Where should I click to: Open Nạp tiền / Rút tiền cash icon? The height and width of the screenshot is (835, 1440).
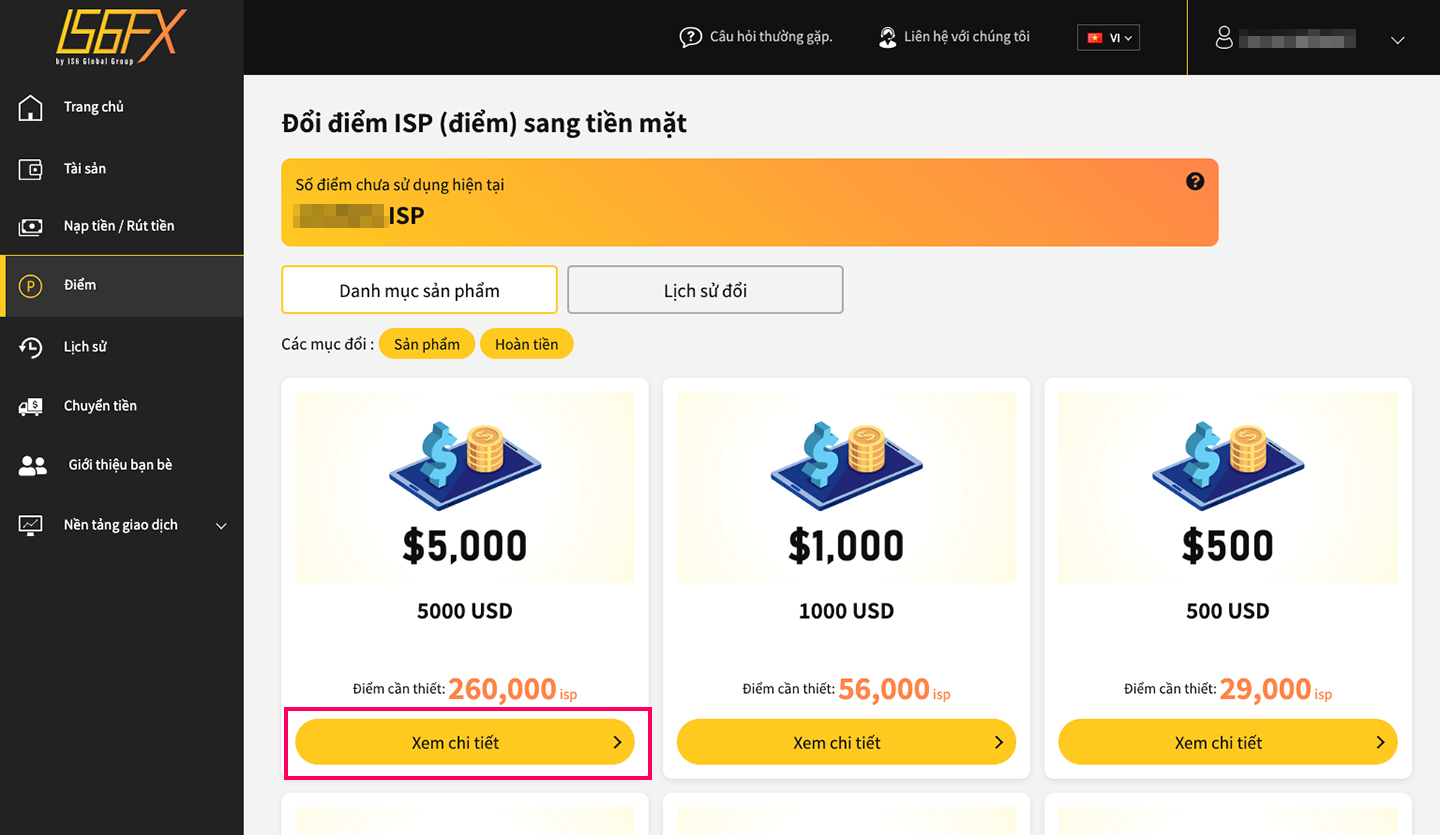coord(31,226)
